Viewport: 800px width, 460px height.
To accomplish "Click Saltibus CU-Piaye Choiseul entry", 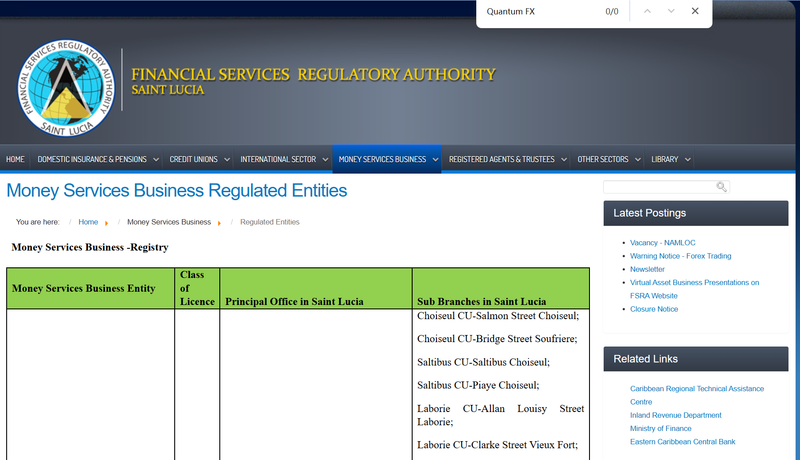I will (478, 385).
